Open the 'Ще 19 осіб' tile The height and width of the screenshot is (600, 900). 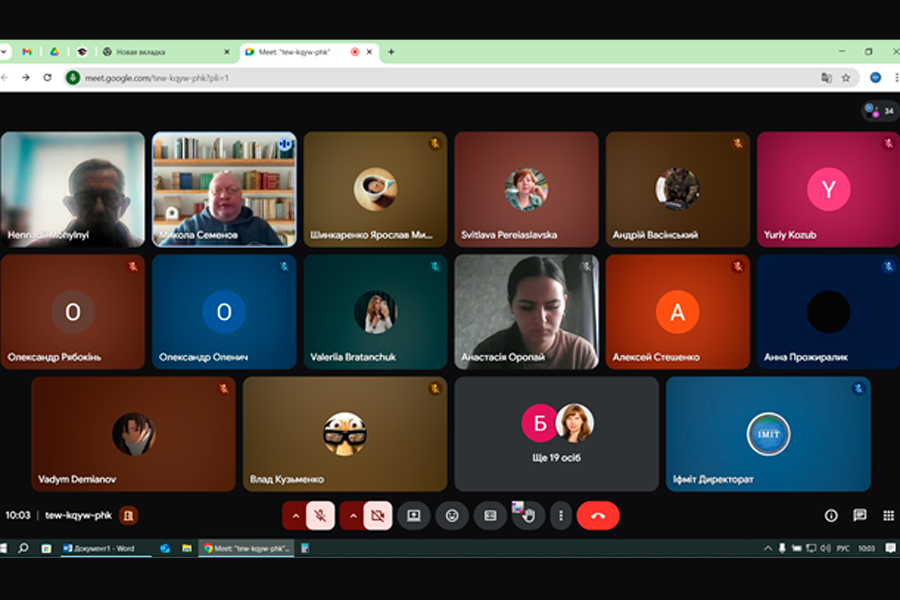[557, 434]
